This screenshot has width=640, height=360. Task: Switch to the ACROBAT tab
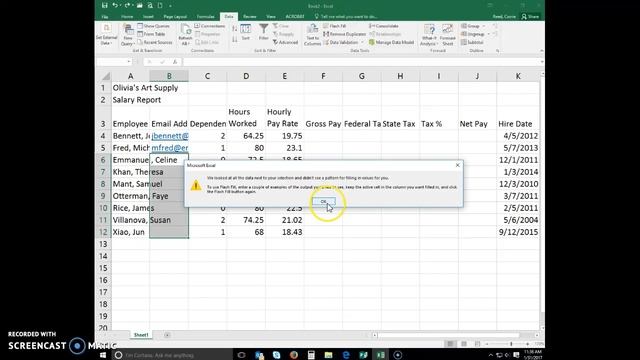(295, 17)
